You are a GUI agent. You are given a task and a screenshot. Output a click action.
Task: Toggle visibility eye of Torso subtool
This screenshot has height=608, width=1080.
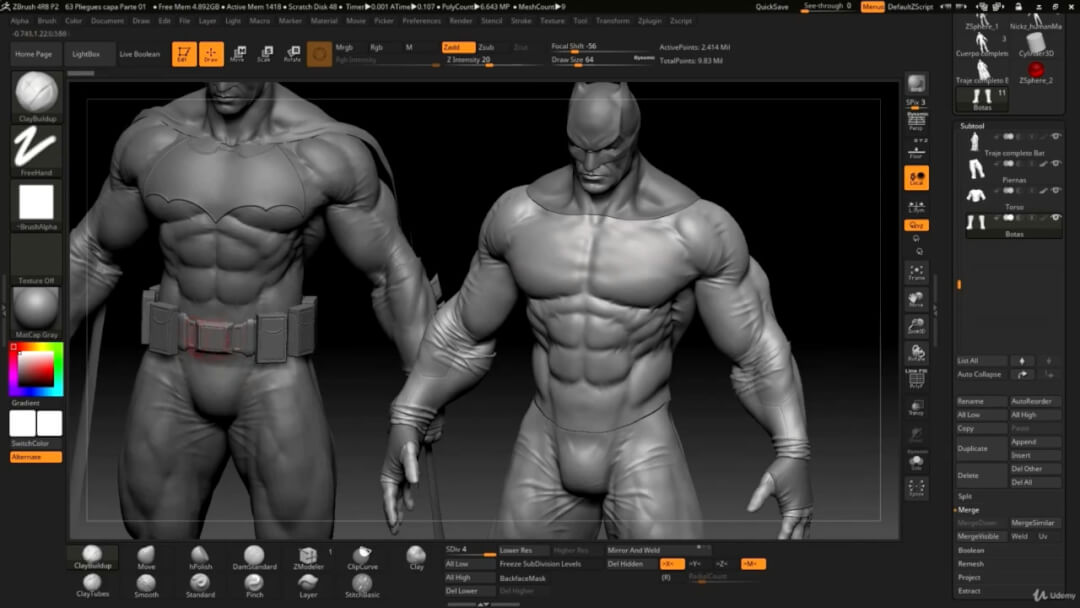(1056, 190)
